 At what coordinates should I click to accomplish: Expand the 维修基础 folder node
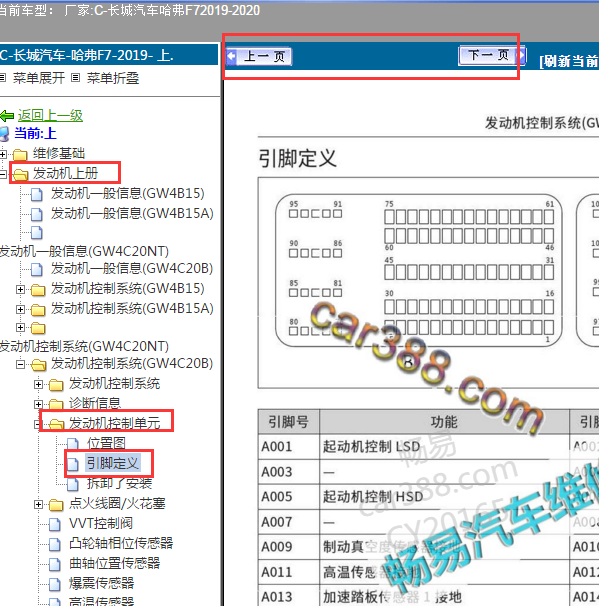[x=3, y=155]
